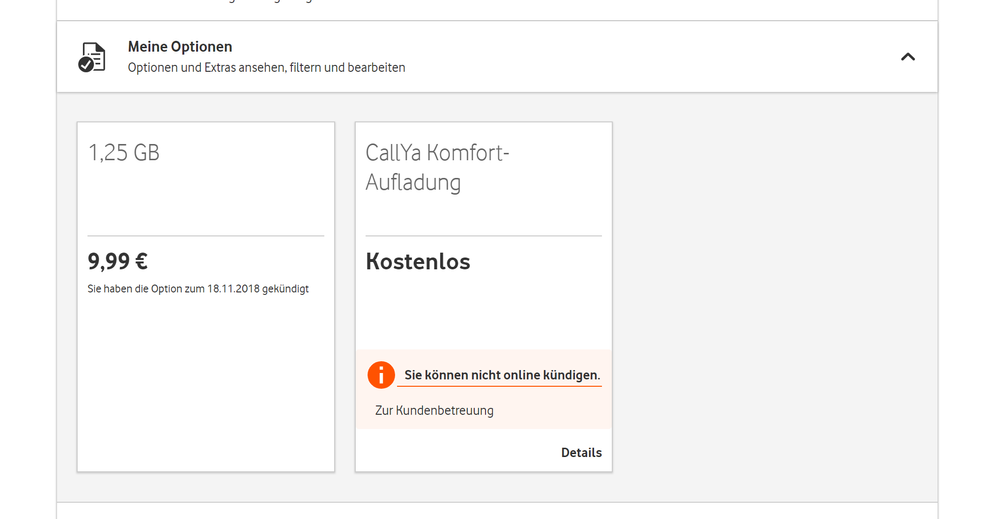Click the 9,99 € price label
Image resolution: width=999 pixels, height=519 pixels.
point(118,262)
